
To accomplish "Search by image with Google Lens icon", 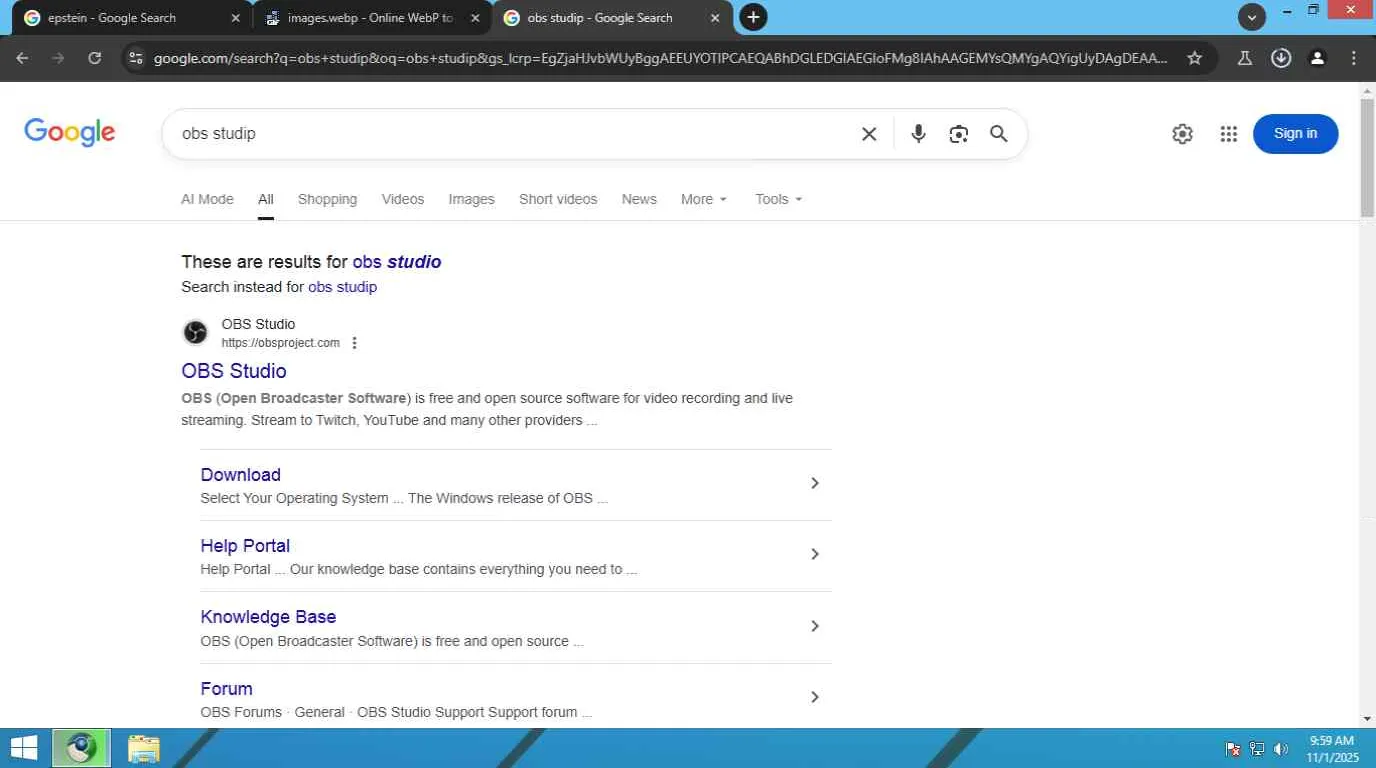I will [x=958, y=134].
